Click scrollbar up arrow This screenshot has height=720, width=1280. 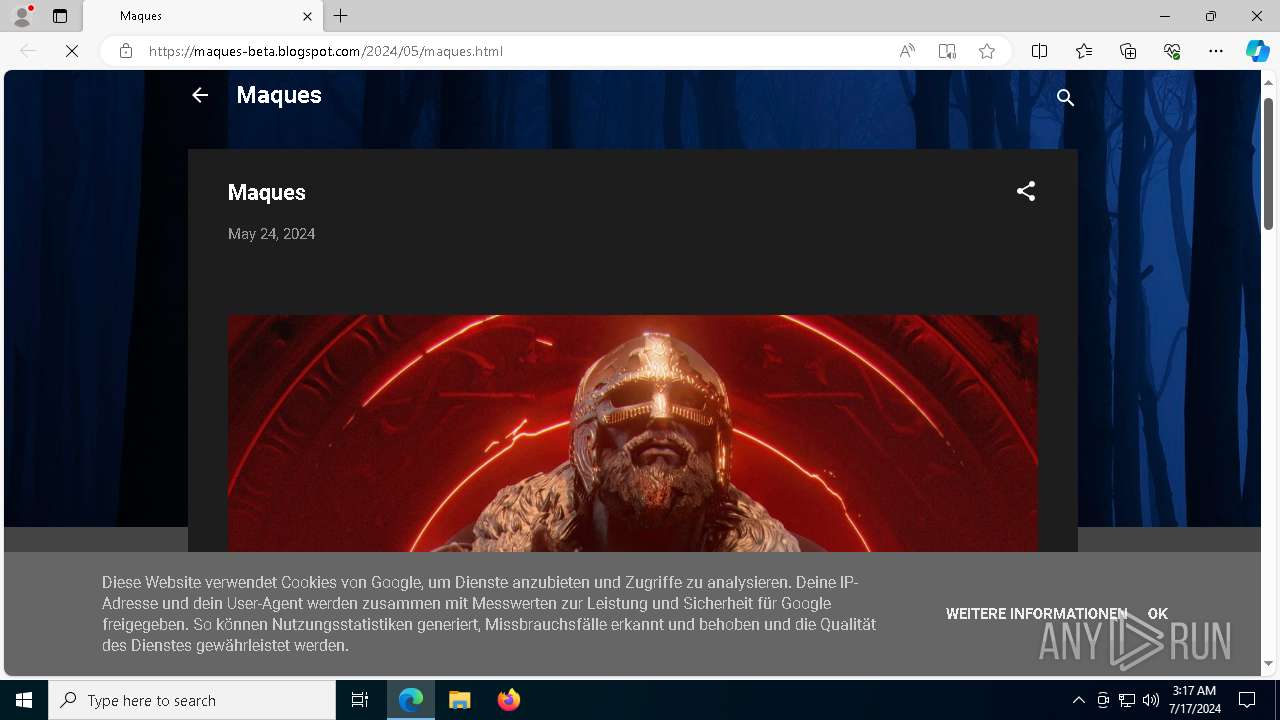click(x=1268, y=81)
